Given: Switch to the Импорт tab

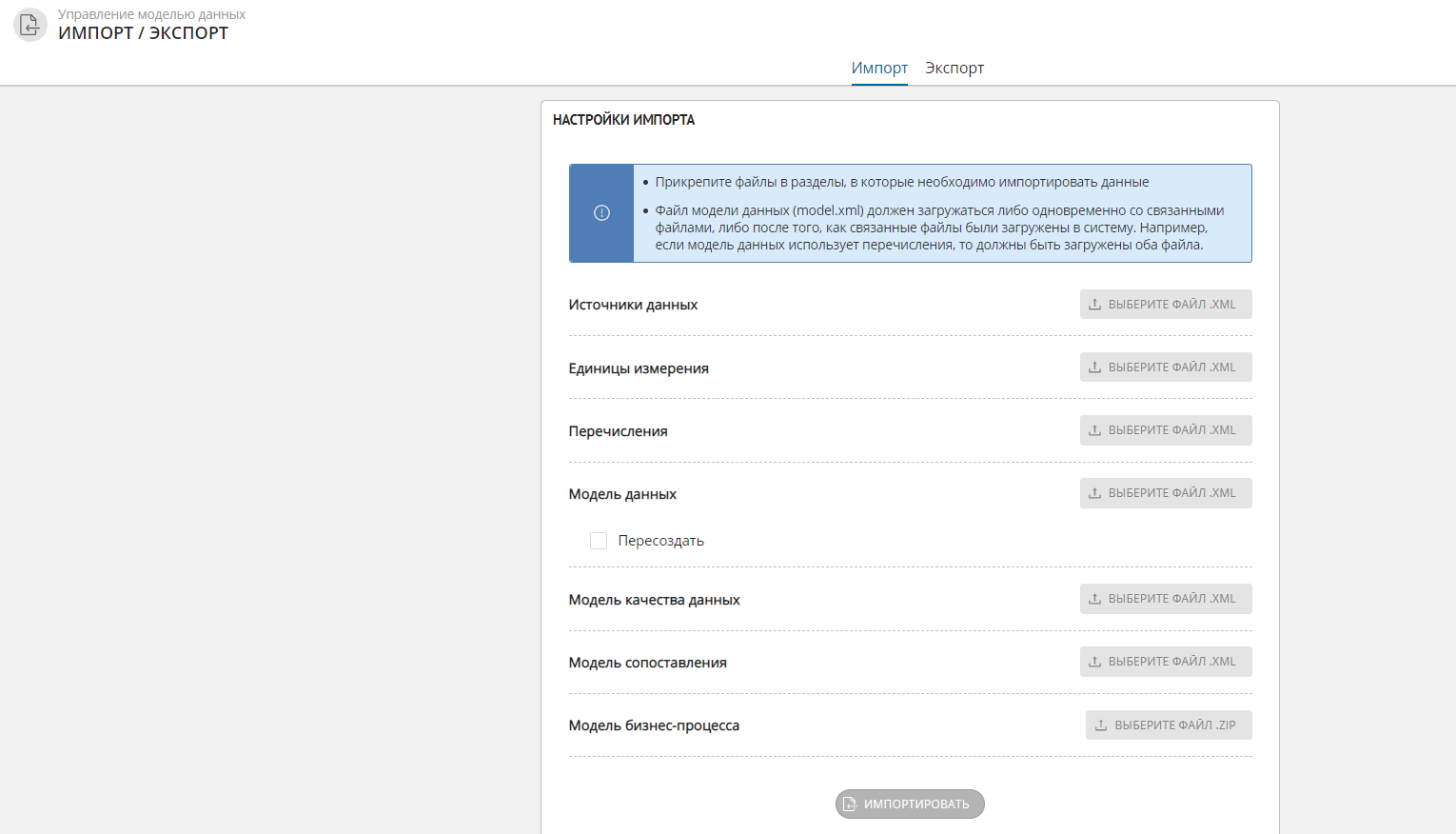Looking at the screenshot, I should [x=879, y=69].
